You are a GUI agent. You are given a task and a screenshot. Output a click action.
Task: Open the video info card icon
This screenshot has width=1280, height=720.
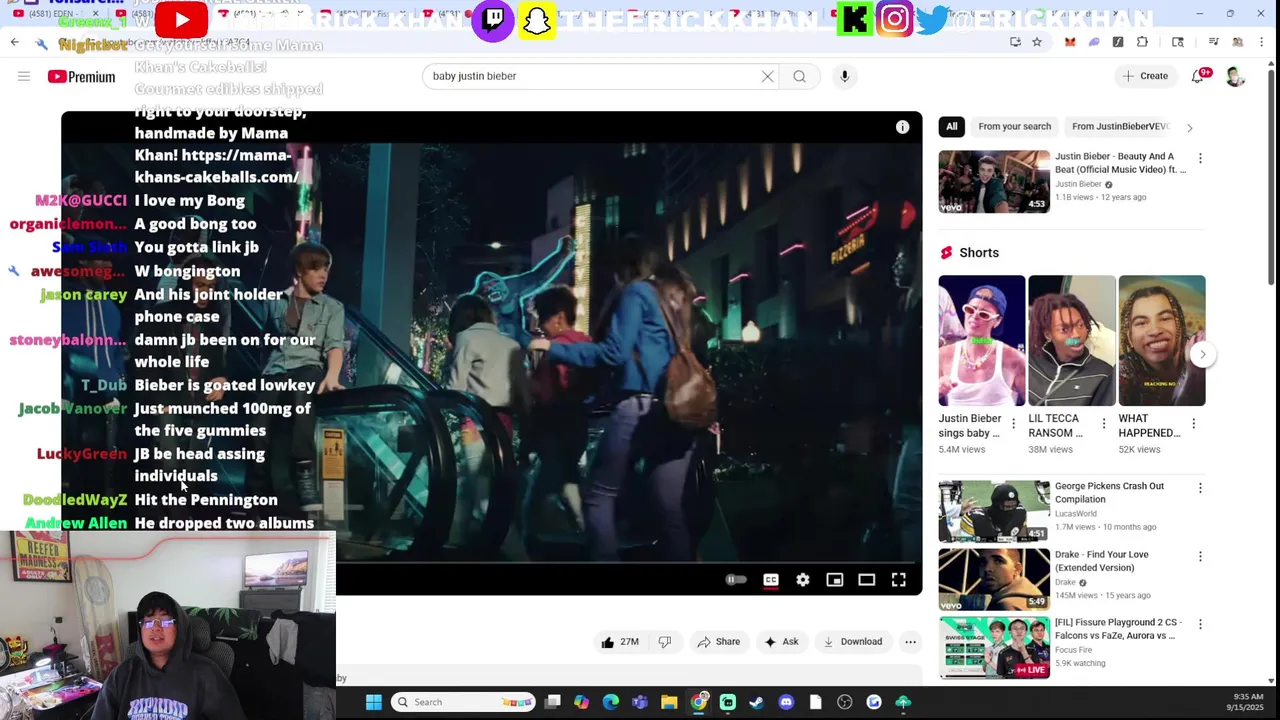902,127
